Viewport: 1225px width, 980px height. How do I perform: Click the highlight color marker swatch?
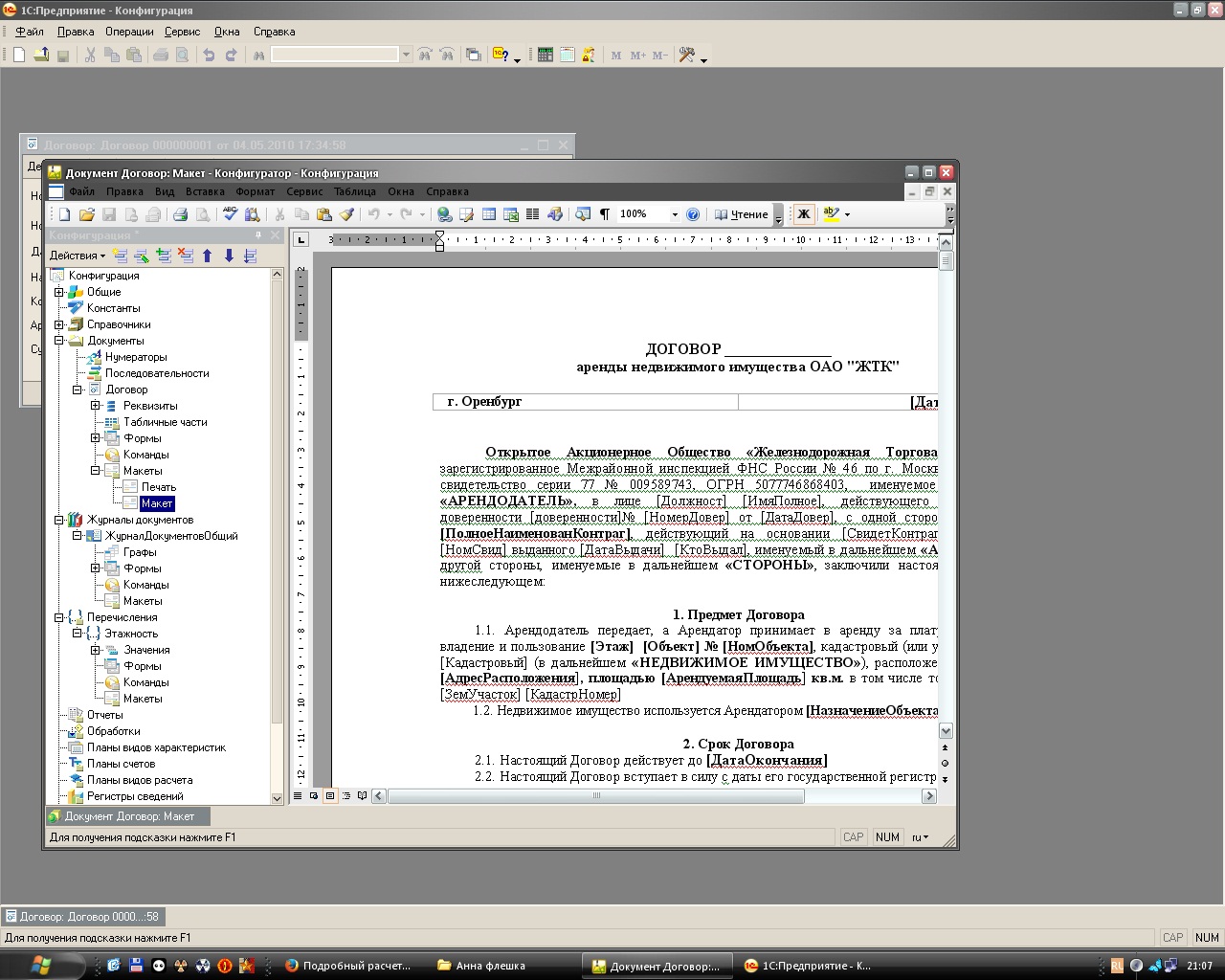coord(831,214)
